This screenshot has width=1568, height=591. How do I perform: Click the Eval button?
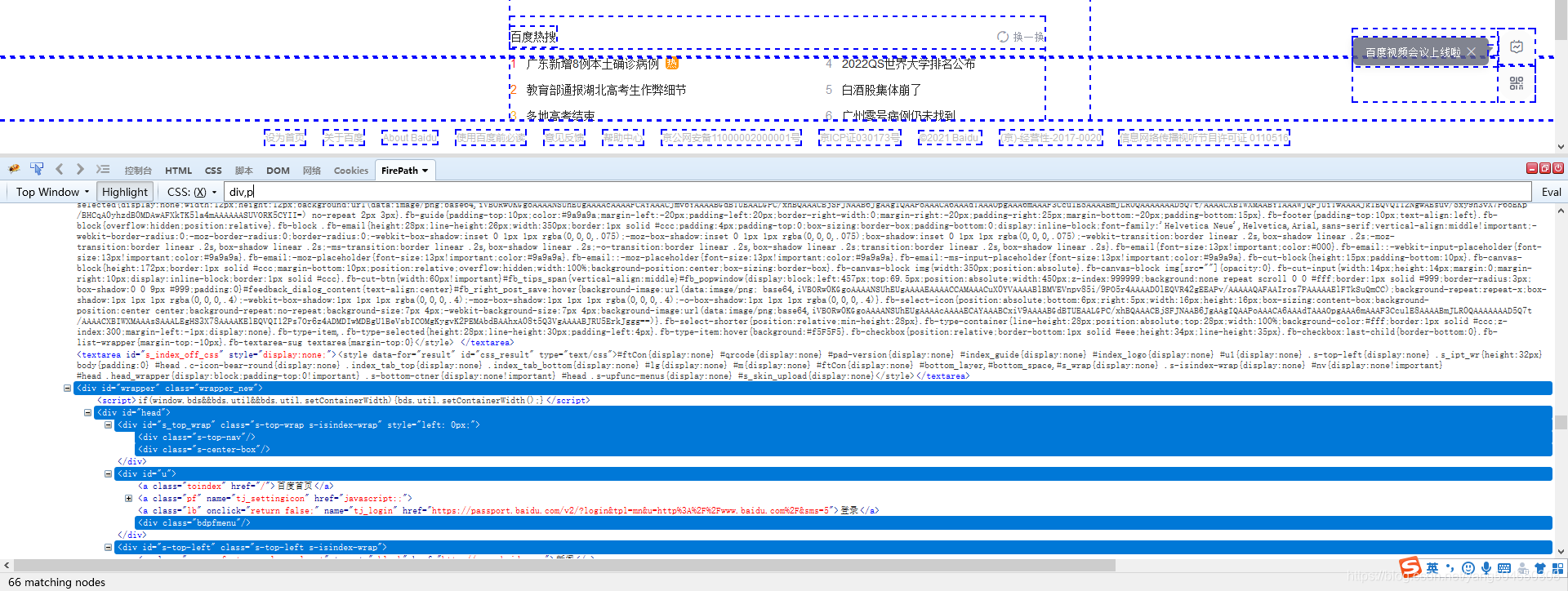pyautogui.click(x=1551, y=192)
